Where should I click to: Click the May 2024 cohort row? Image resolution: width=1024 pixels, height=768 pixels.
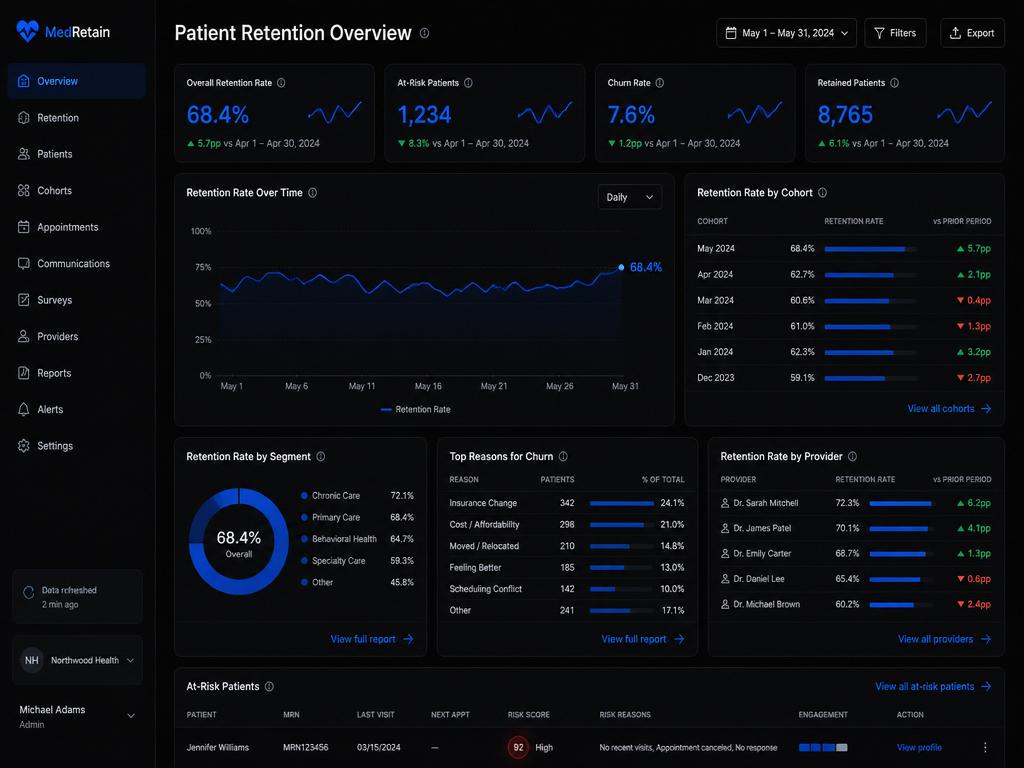[x=844, y=248]
